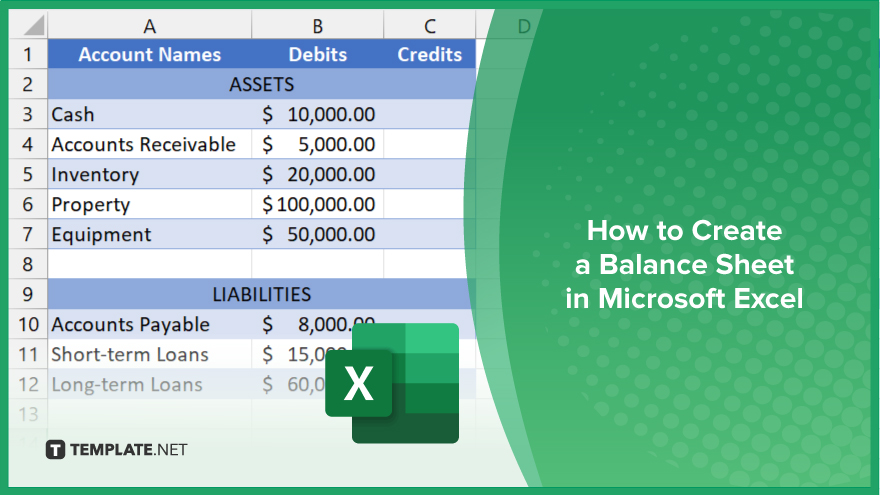The width and height of the screenshot is (880, 495).
Task: Select row 1 header
Action: [28, 54]
